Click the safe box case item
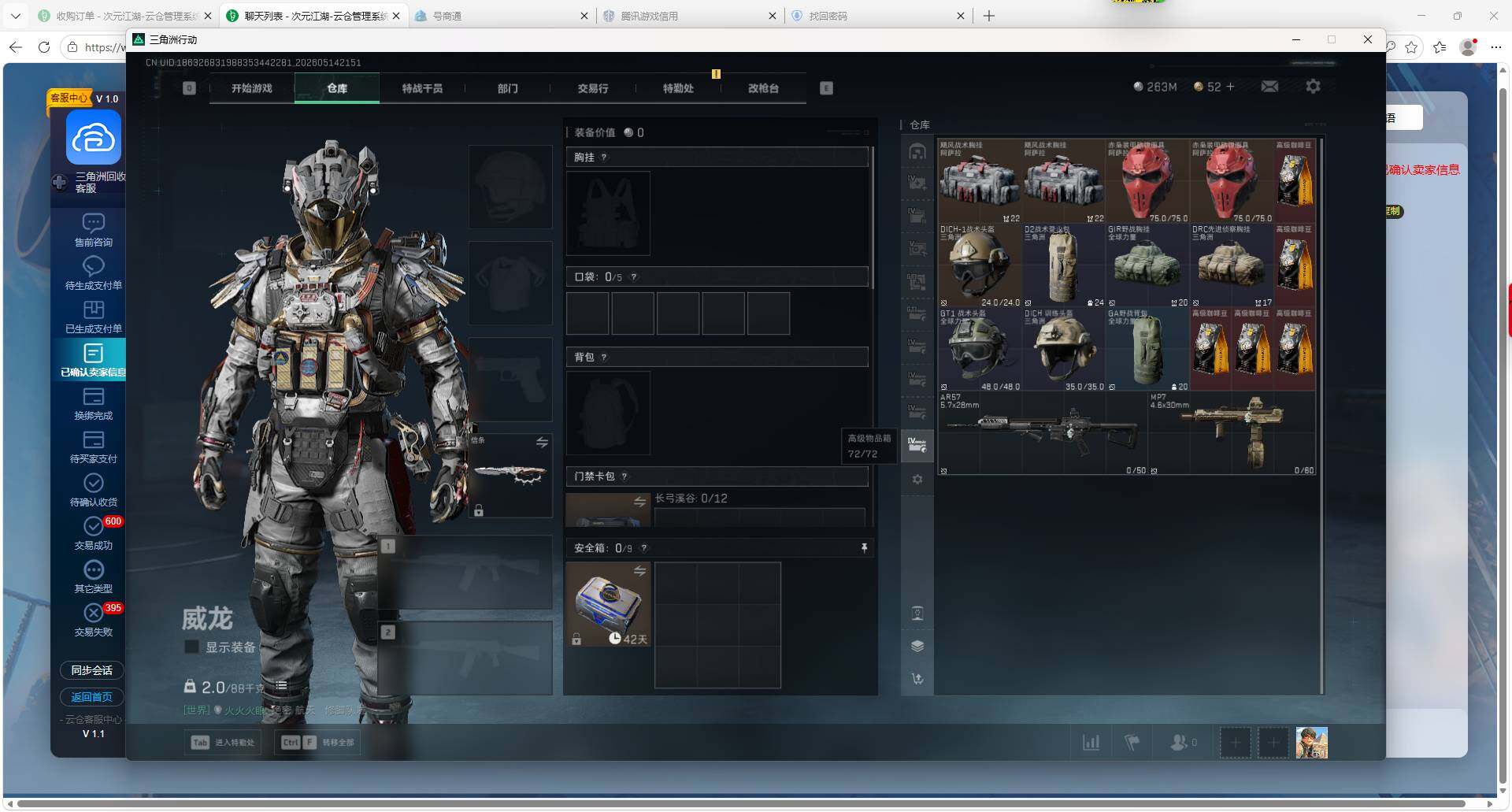The height and width of the screenshot is (812, 1512). [x=608, y=604]
